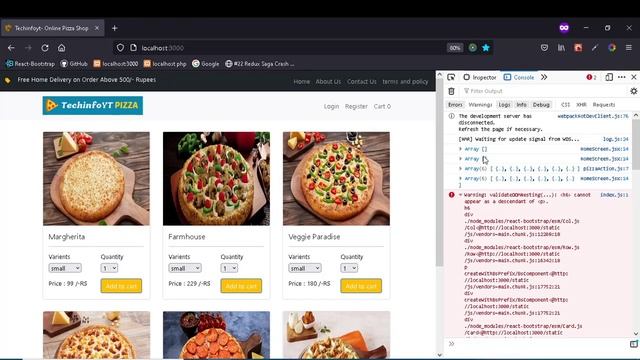The height and width of the screenshot is (360, 640).
Task: Add Farmhouse to cart
Action: [241, 286]
